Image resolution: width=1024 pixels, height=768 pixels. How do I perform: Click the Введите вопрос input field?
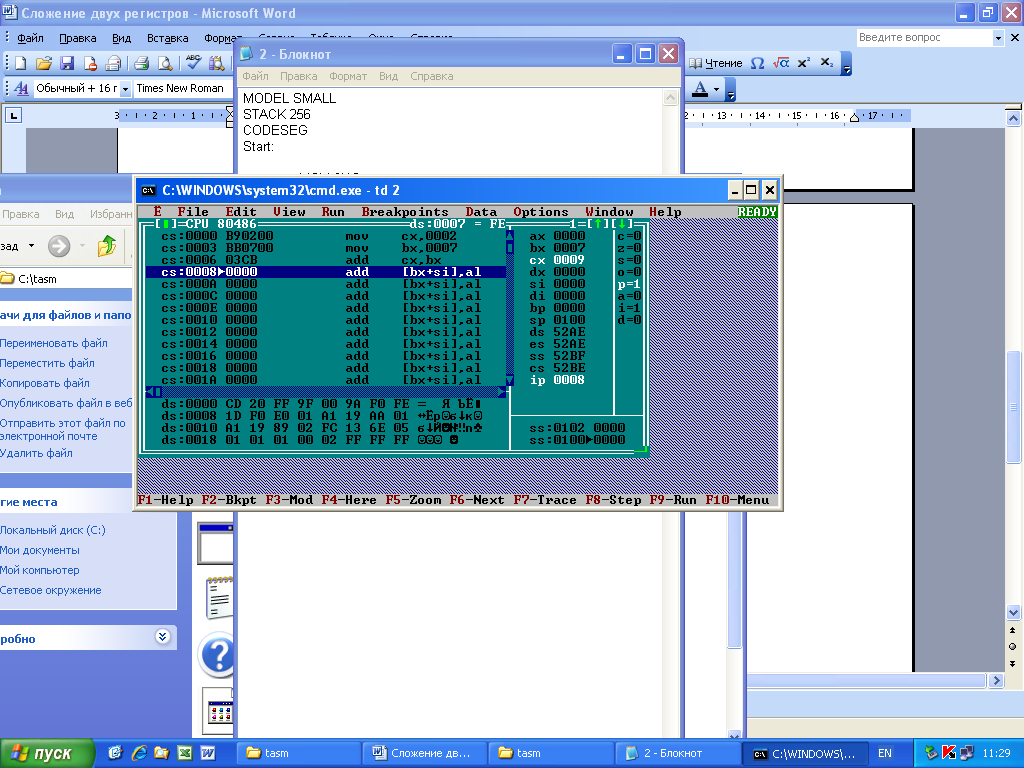[x=924, y=38]
